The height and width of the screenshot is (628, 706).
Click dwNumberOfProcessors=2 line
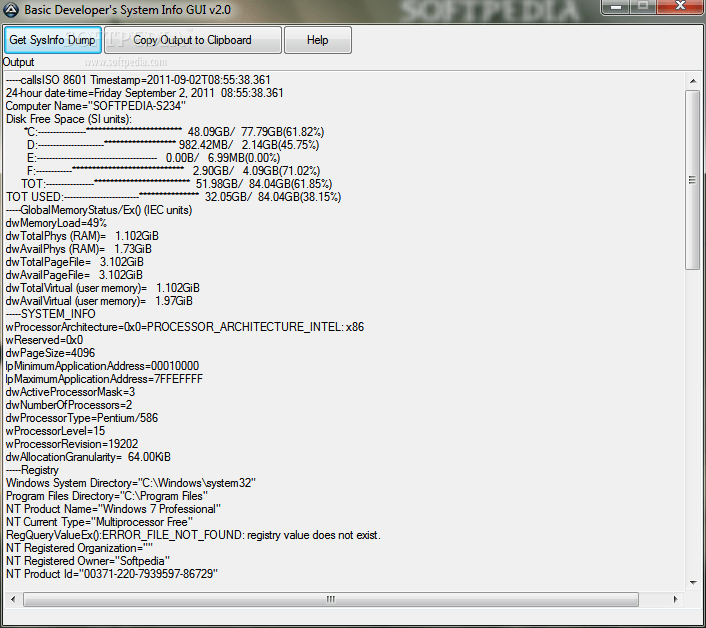point(69,405)
